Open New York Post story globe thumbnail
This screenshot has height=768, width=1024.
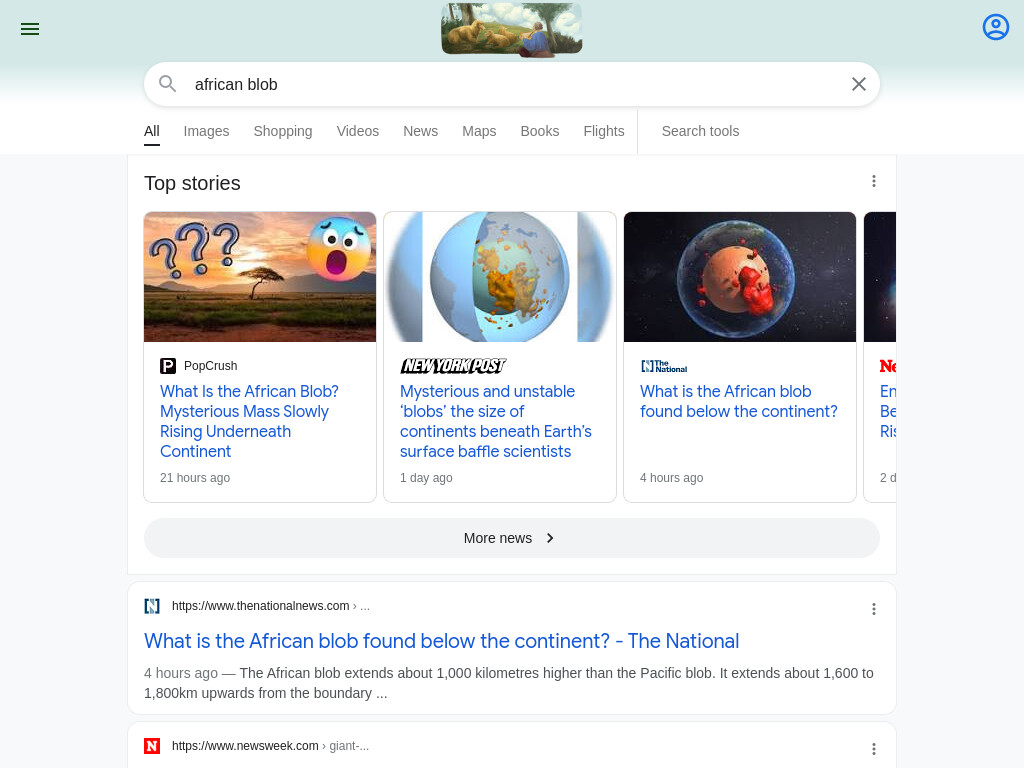point(500,276)
